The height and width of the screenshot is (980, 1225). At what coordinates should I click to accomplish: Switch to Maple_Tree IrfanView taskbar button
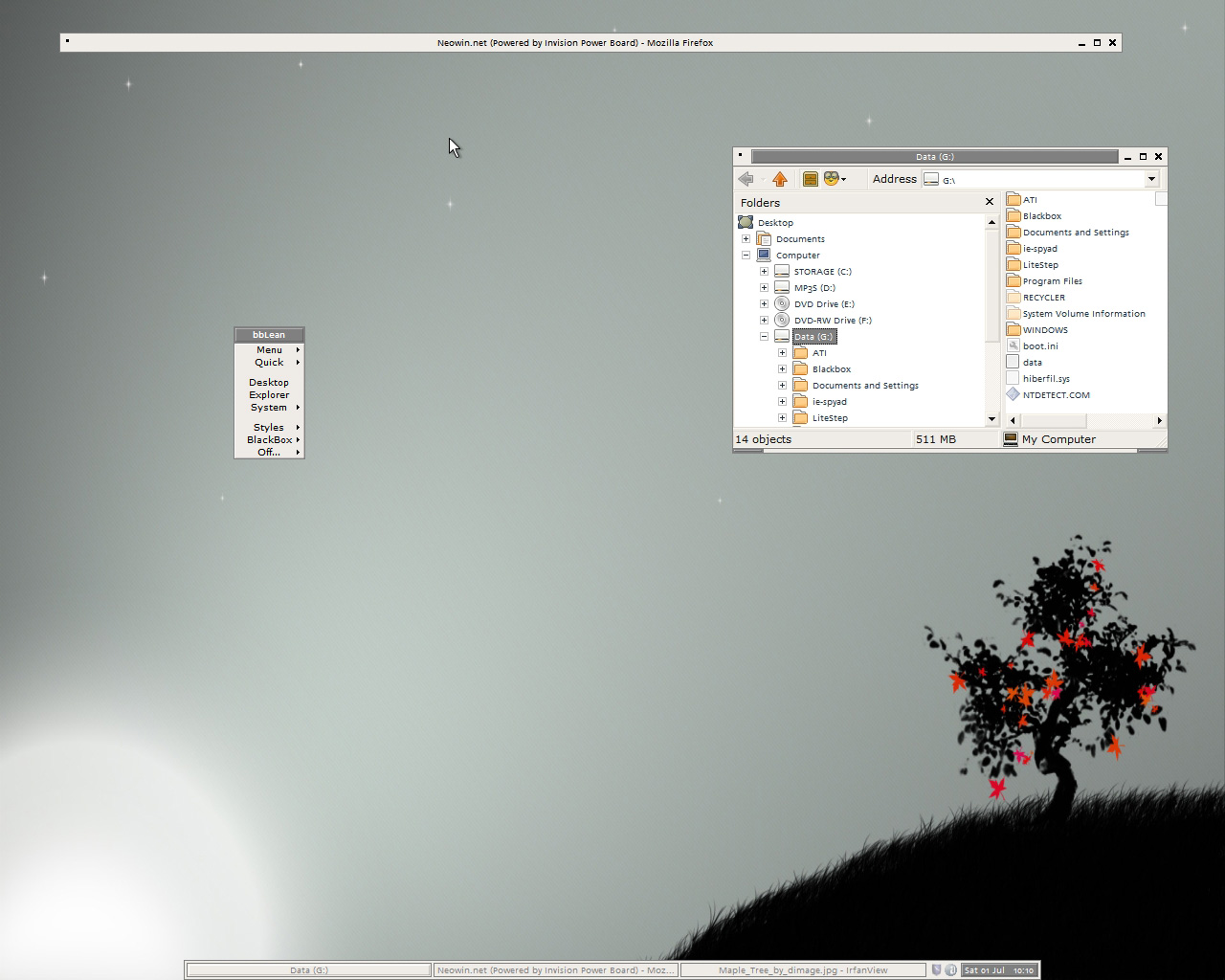click(x=803, y=969)
